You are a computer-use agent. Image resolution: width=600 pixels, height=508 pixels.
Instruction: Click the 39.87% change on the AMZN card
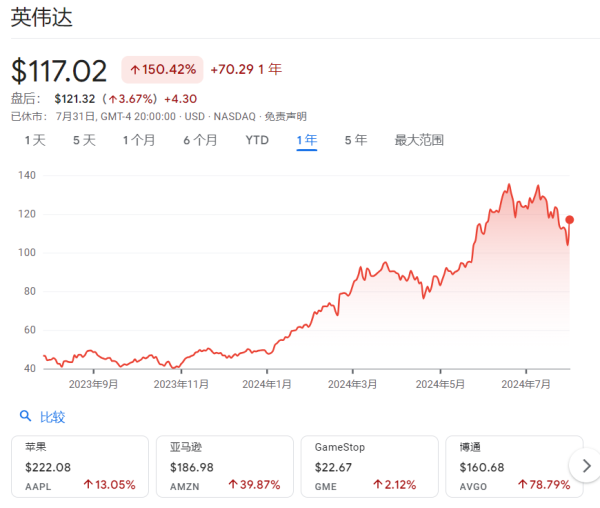pyautogui.click(x=254, y=485)
